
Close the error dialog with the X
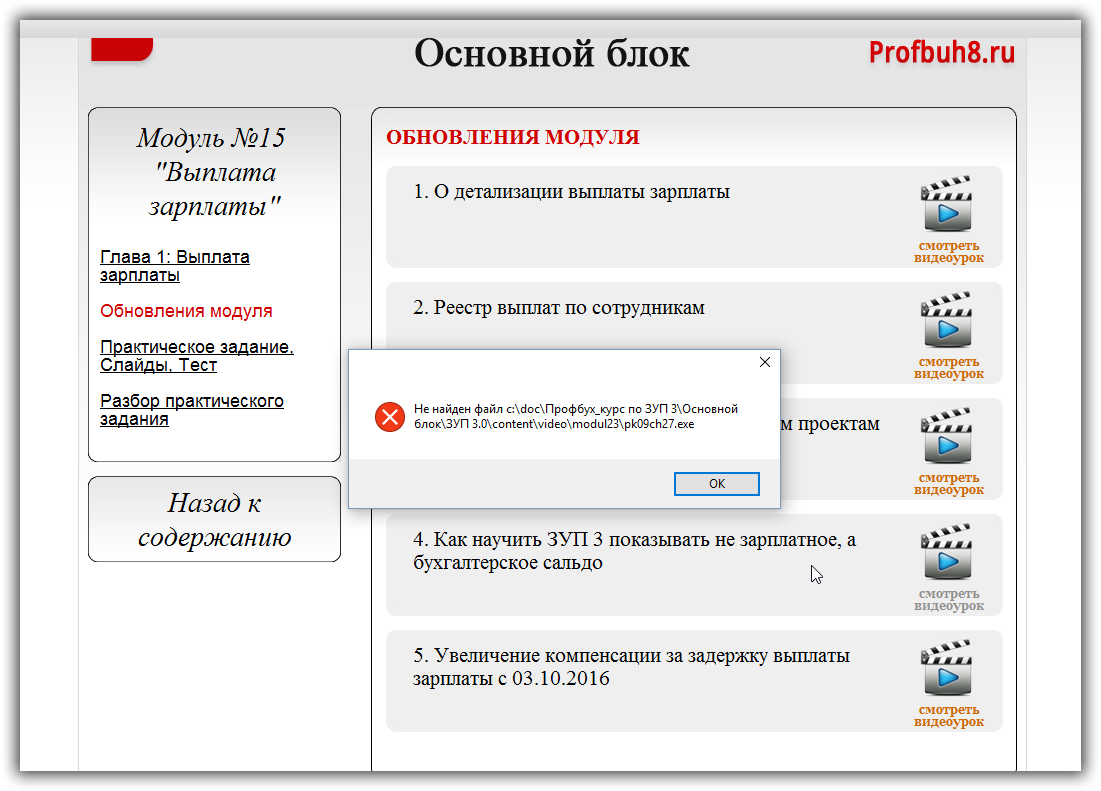point(764,363)
